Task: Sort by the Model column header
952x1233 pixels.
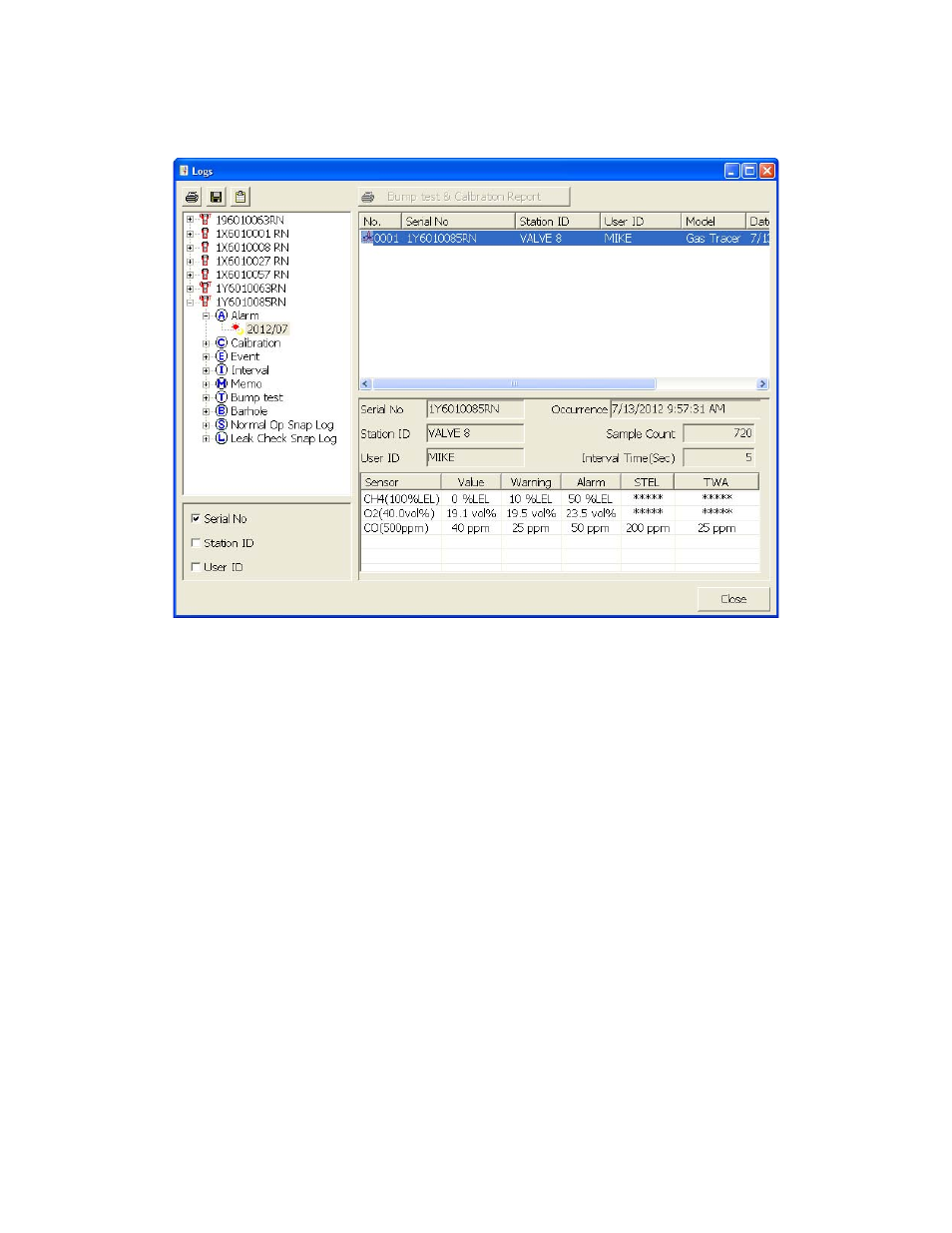Action: click(713, 222)
